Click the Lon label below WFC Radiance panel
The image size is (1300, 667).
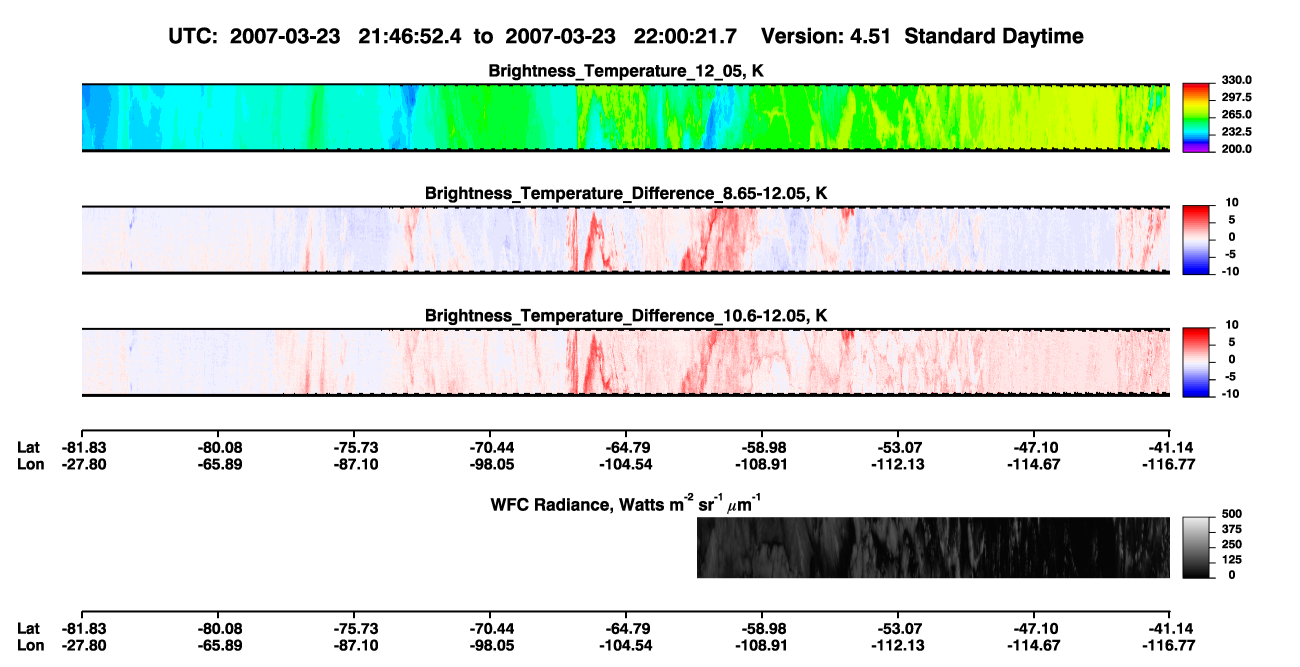click(x=31, y=645)
